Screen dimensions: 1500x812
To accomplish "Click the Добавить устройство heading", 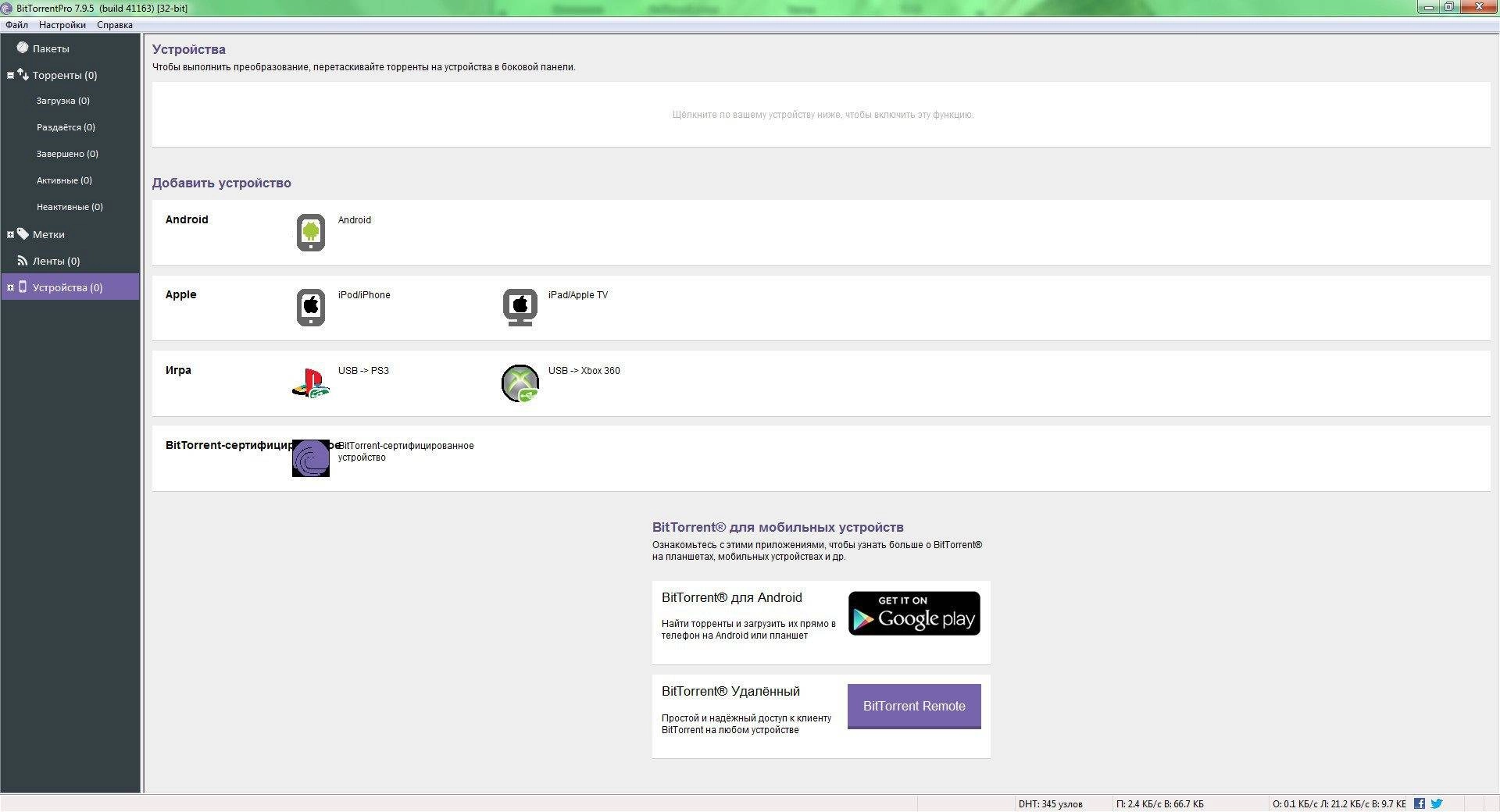I will pos(222,183).
